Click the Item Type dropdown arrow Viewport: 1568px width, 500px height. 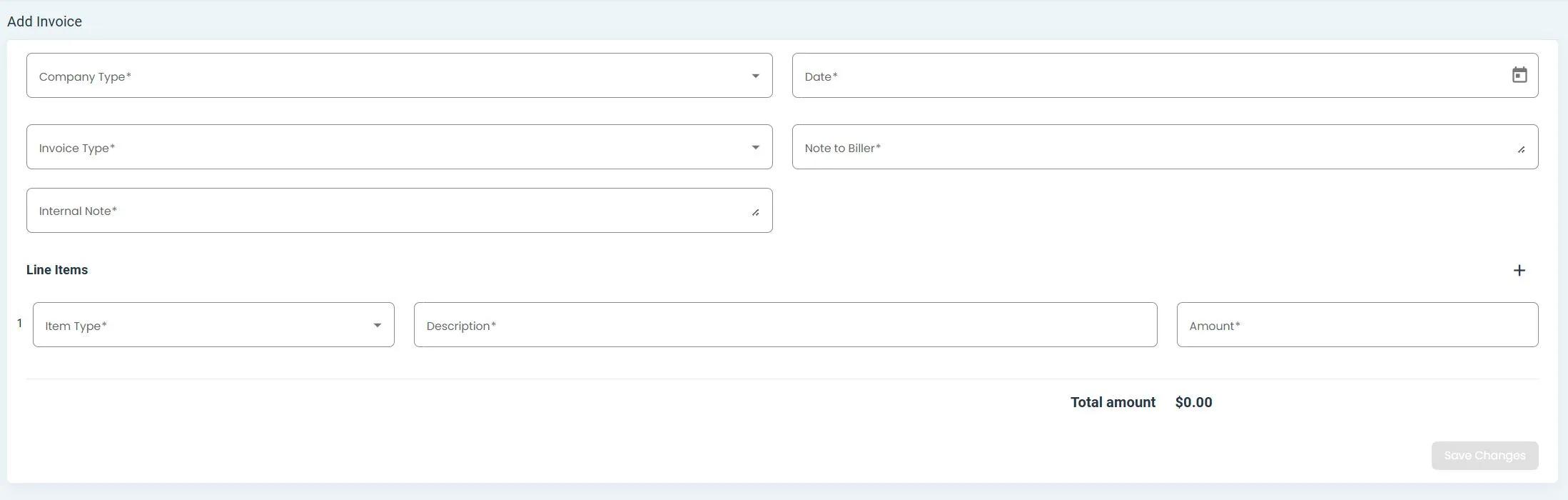377,326
